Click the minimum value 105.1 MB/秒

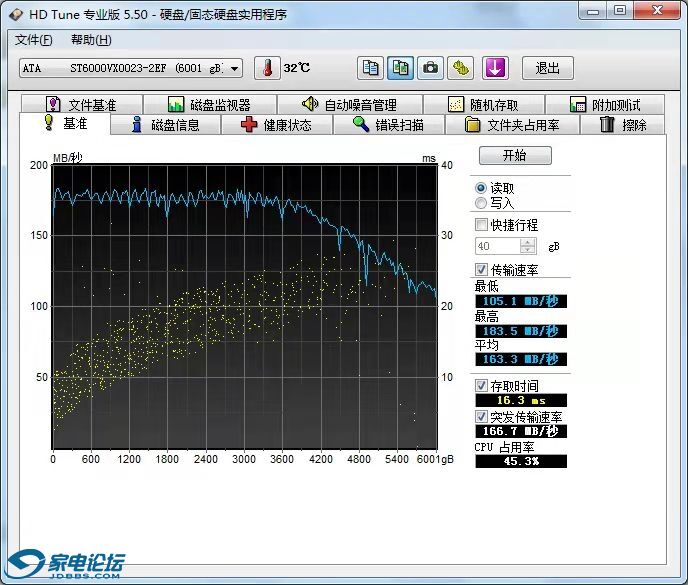(x=521, y=301)
